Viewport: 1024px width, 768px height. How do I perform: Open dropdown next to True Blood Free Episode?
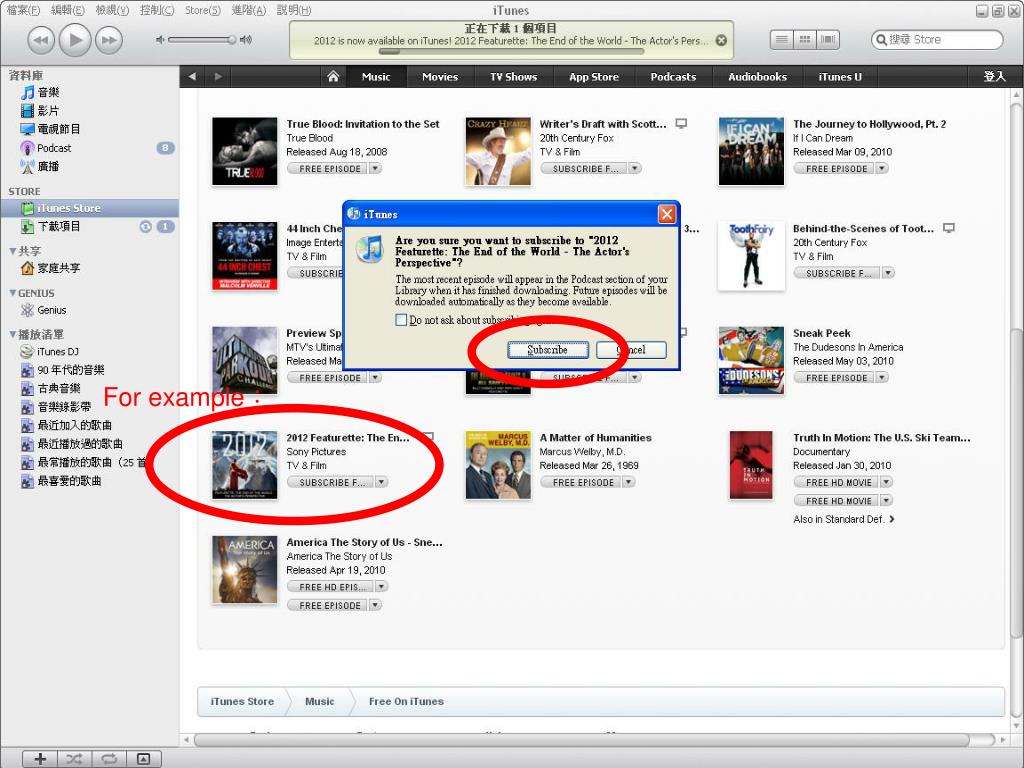(x=376, y=168)
